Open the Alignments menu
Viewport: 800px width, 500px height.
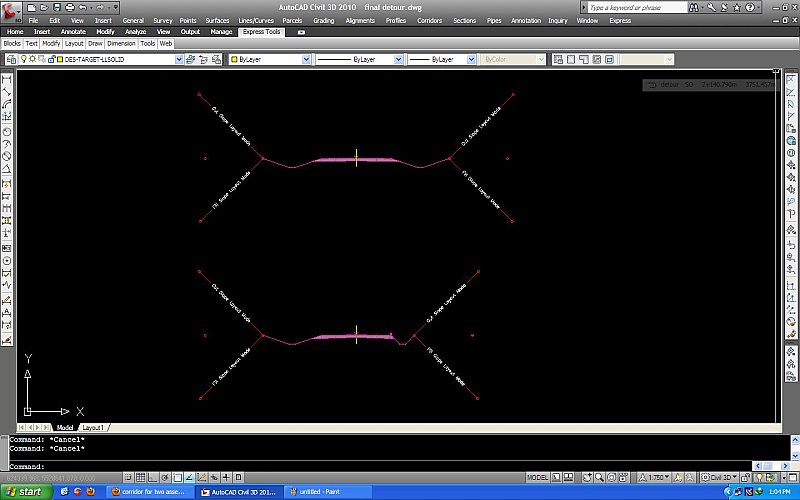[360, 20]
